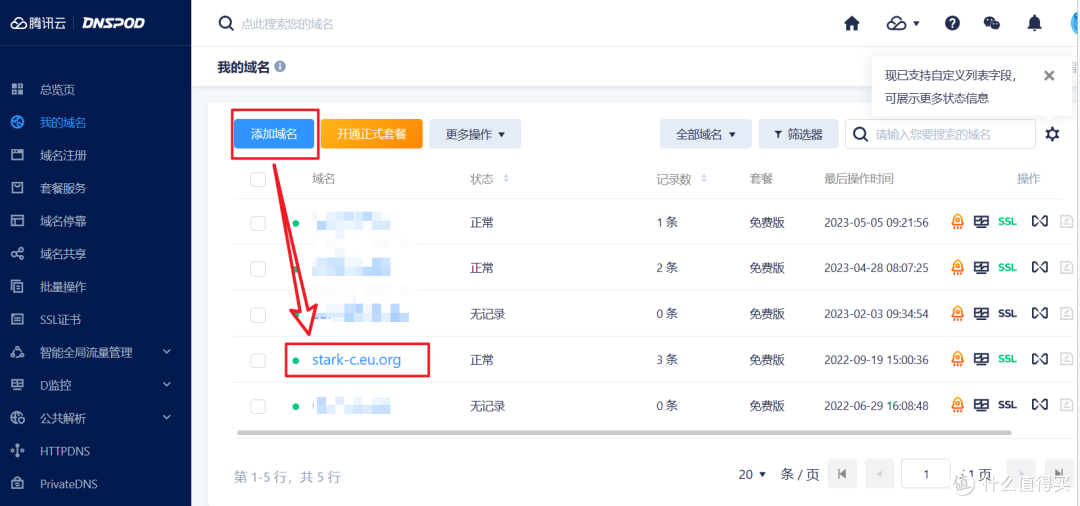The width and height of the screenshot is (1080, 506).
Task: Click the 筛选器 filter button
Action: coord(798,134)
